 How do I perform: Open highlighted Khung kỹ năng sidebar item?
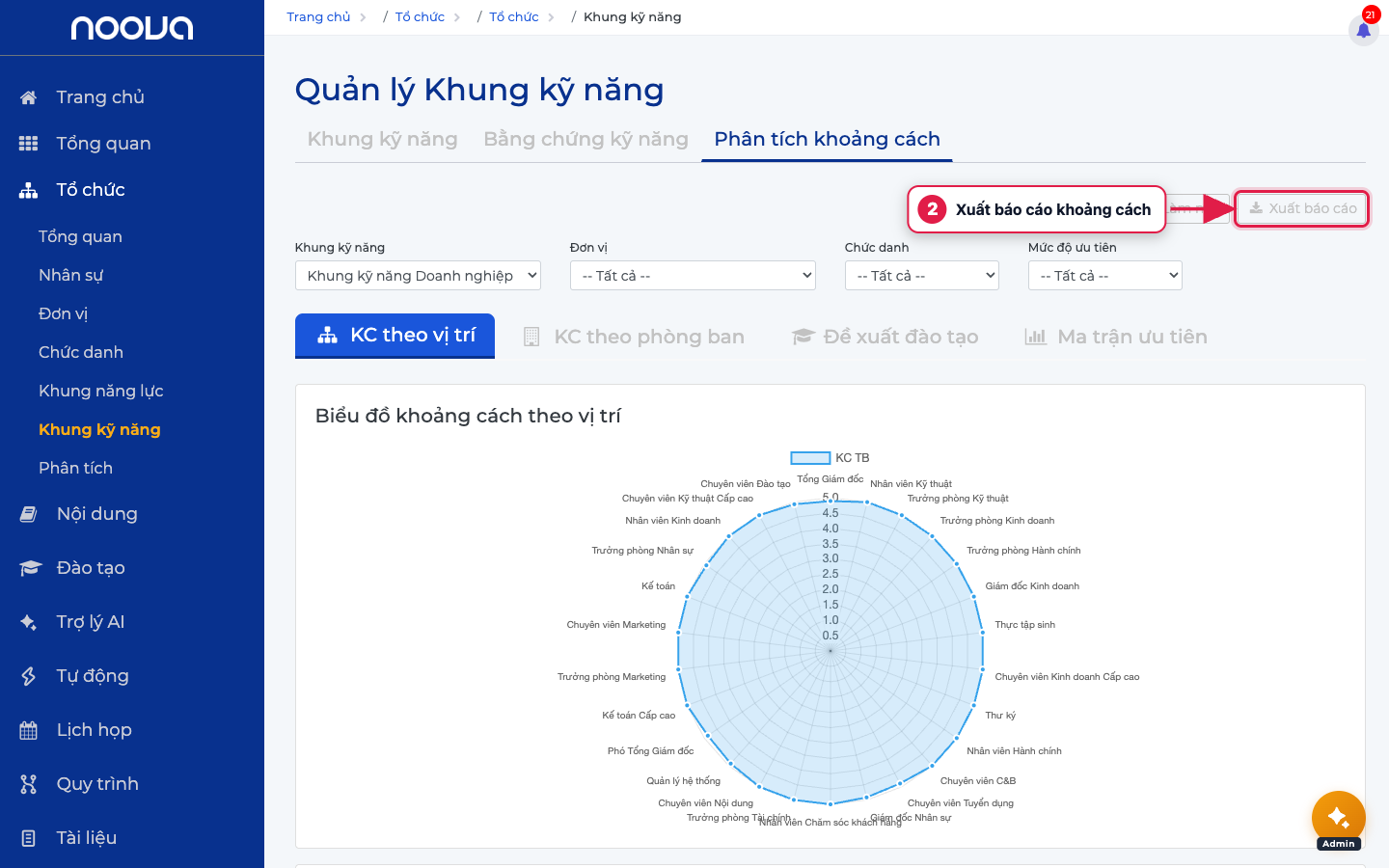pyautogui.click(x=99, y=429)
